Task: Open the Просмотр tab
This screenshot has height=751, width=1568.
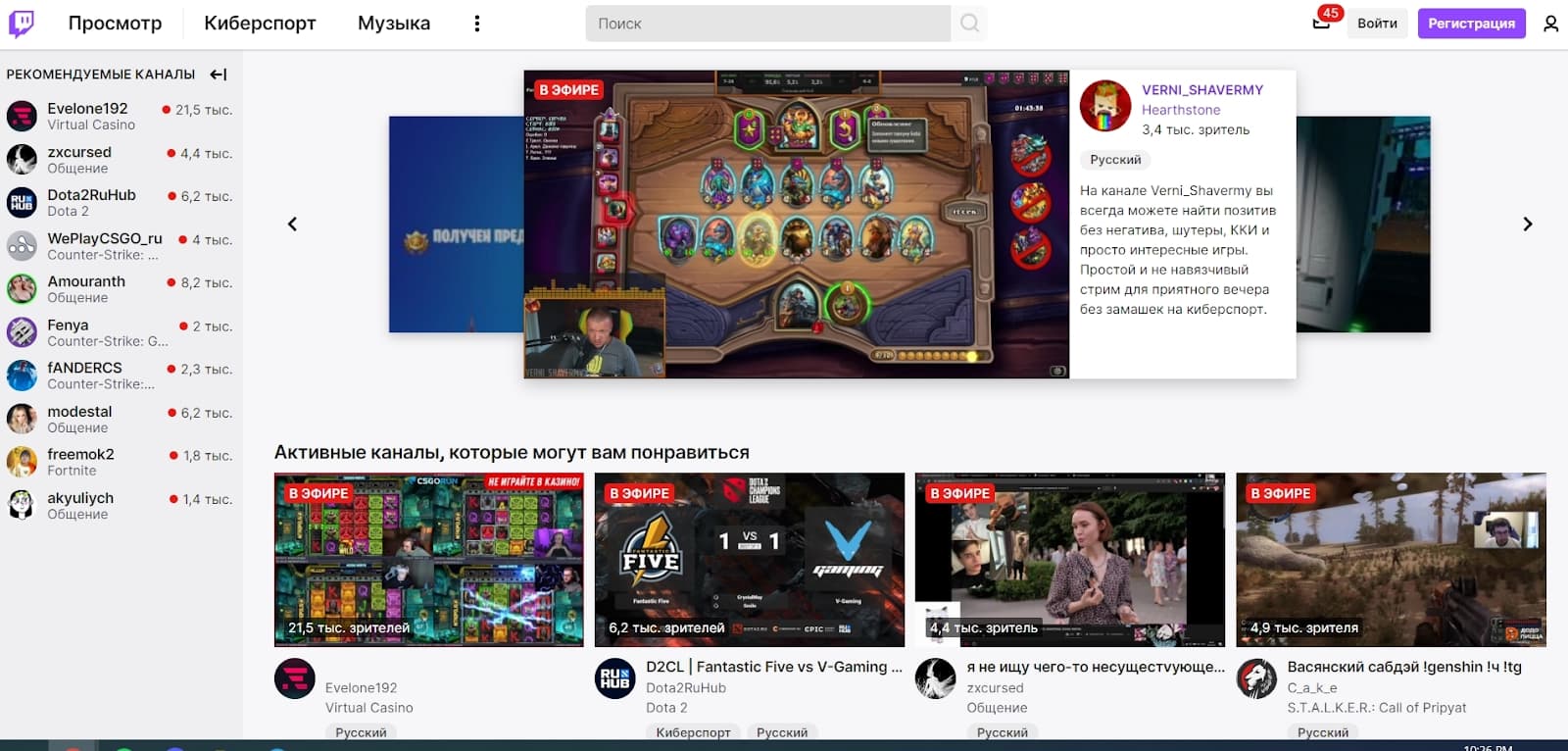Action: click(115, 24)
